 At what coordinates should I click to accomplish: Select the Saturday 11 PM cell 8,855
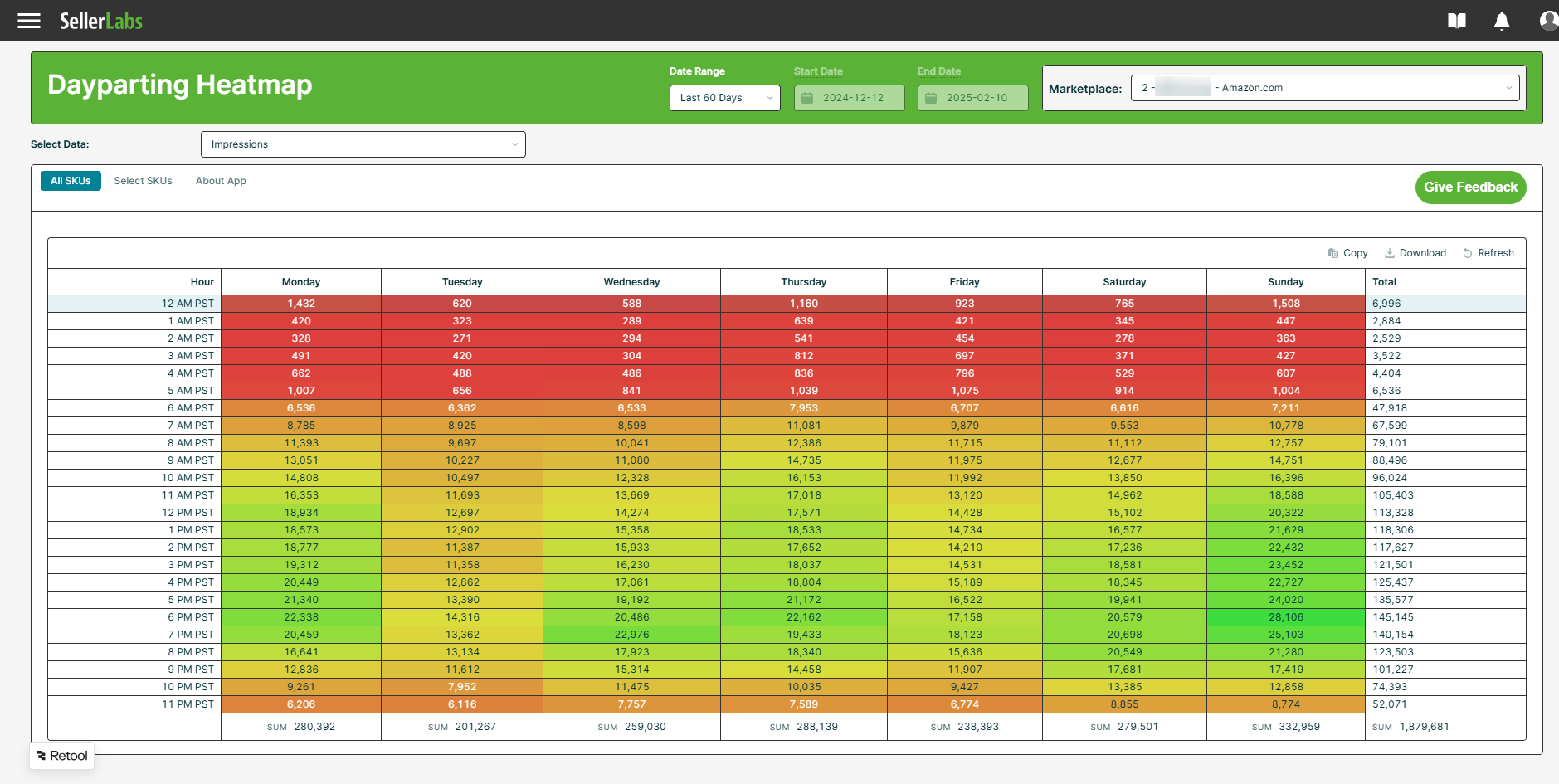coord(1124,704)
